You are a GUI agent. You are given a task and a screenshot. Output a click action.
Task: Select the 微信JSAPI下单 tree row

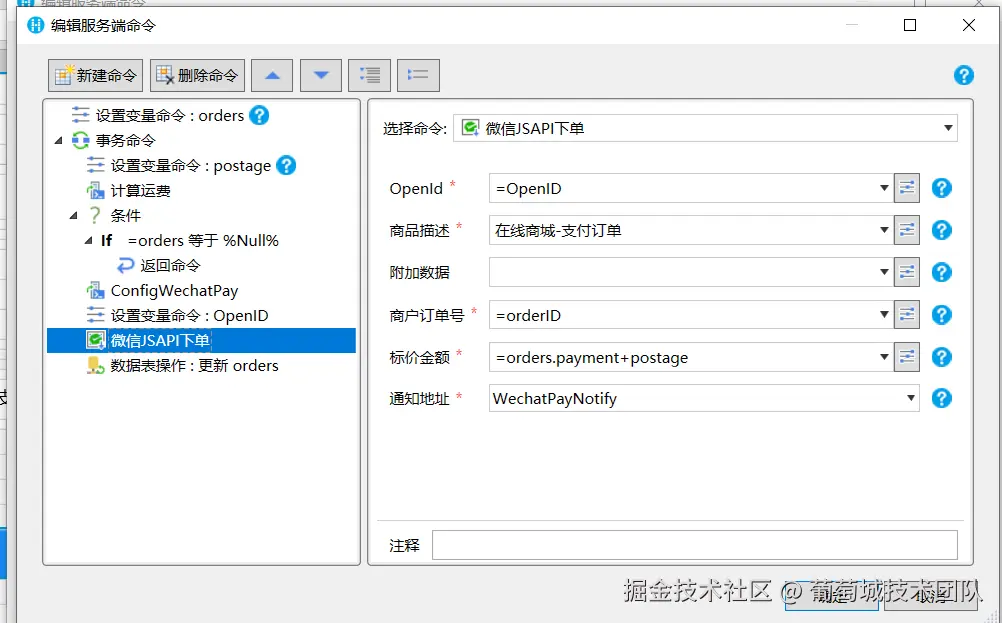(201, 341)
